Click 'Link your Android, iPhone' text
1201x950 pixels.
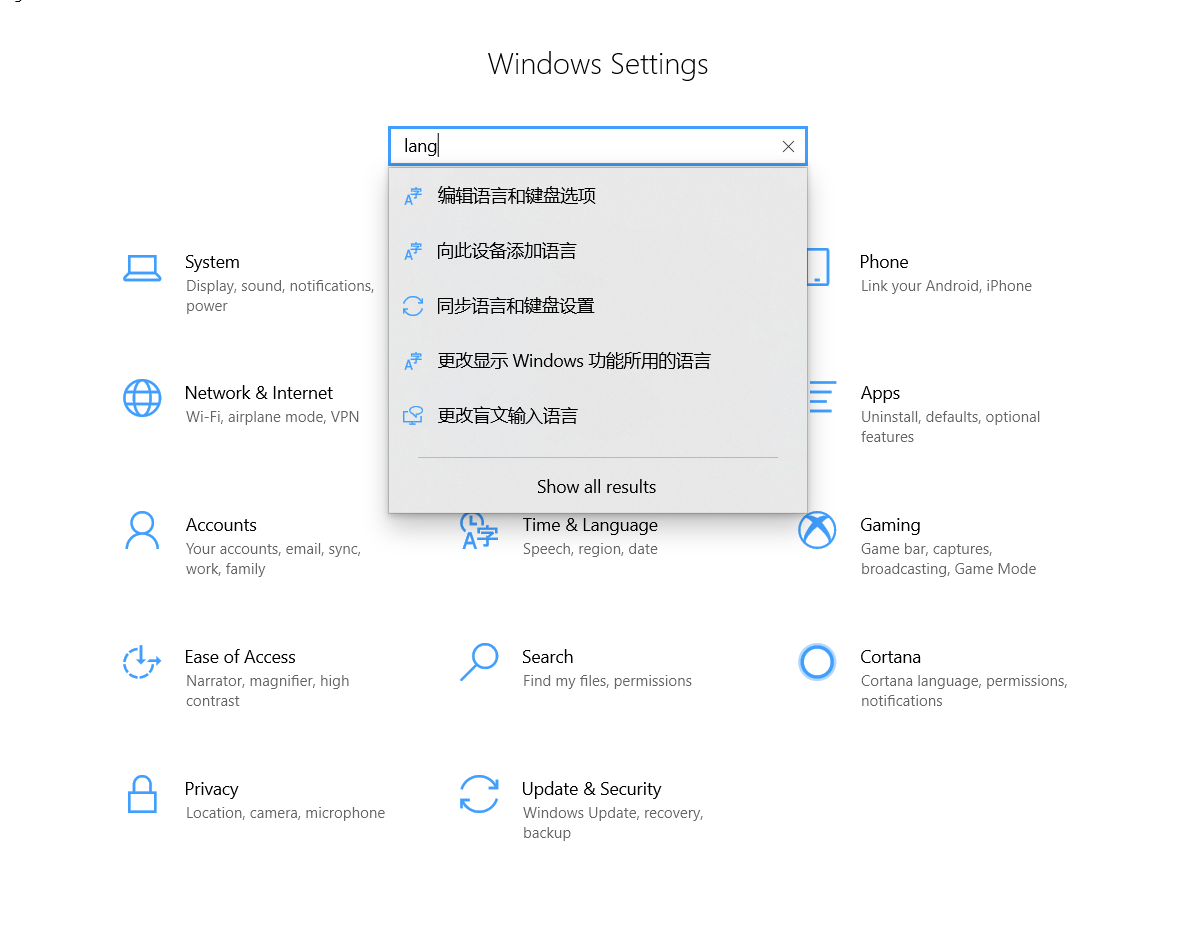(x=946, y=286)
